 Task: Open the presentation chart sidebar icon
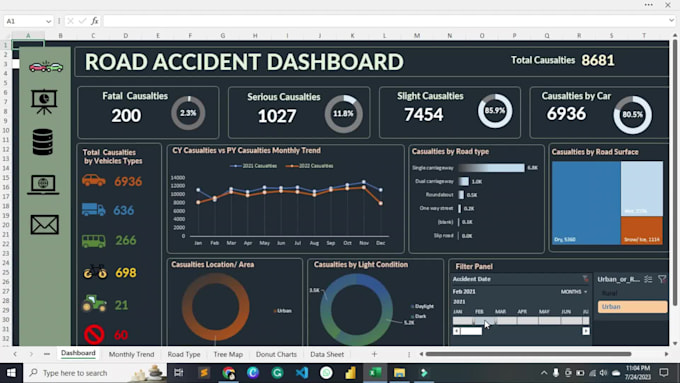(x=44, y=101)
